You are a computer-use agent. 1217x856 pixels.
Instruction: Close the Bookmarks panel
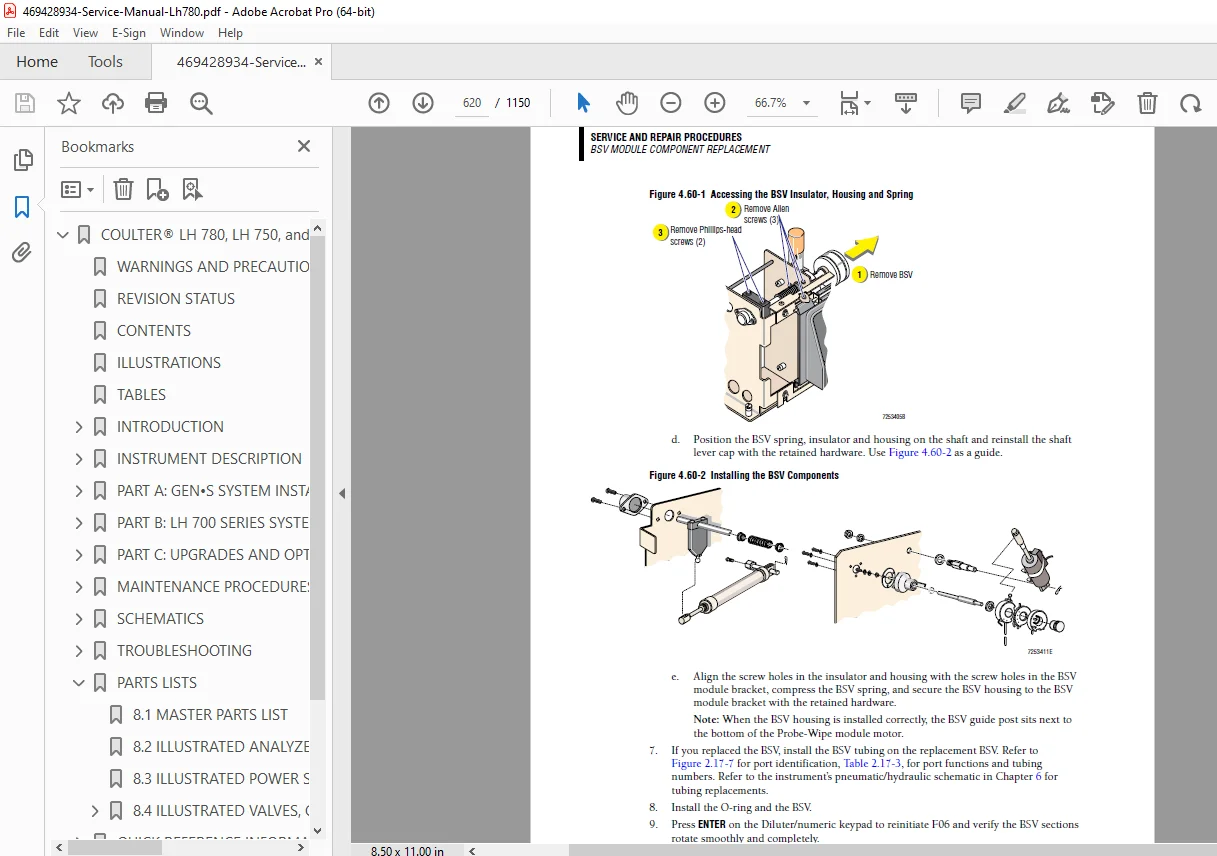coord(304,147)
